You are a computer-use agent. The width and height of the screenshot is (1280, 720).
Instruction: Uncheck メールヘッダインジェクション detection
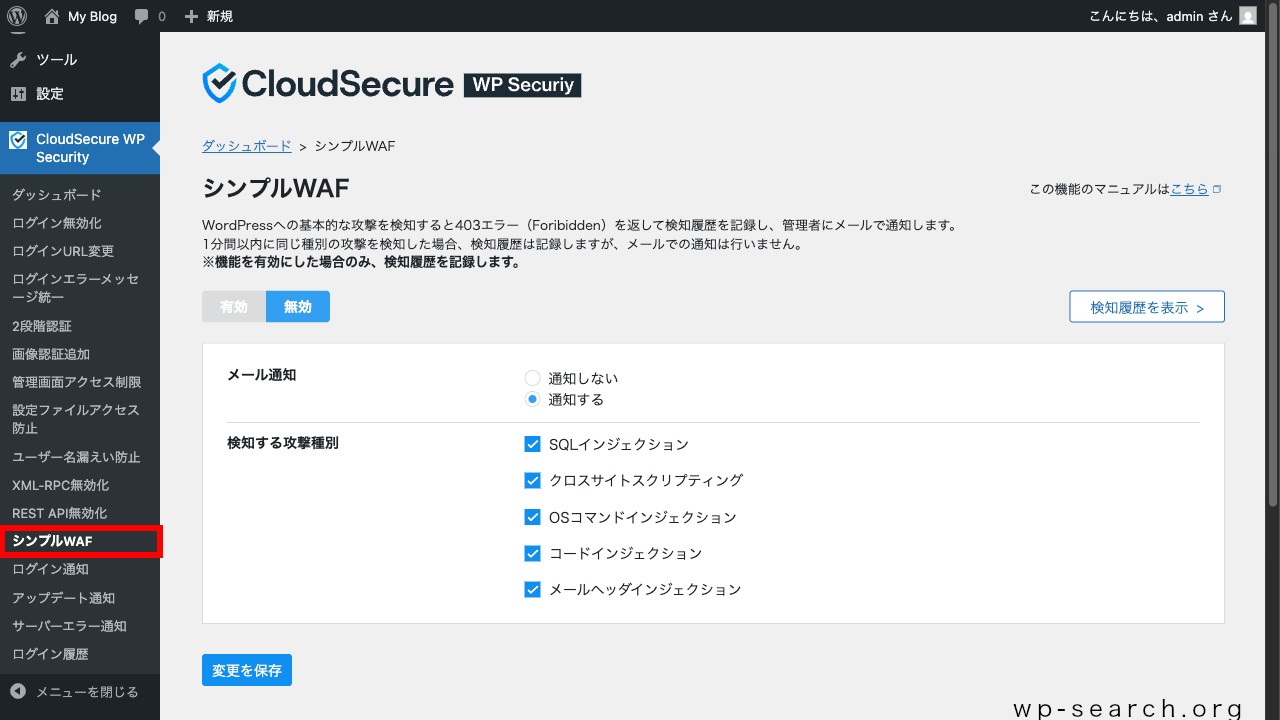[532, 589]
